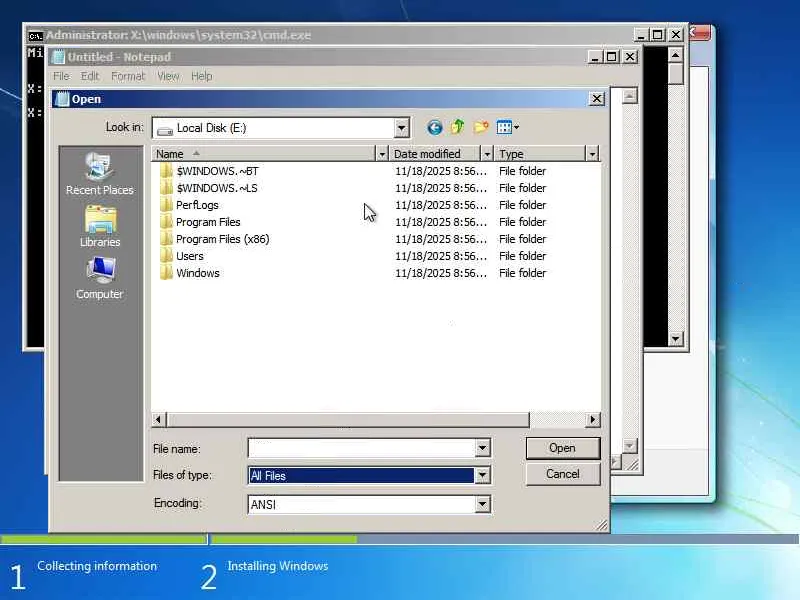The image size is (800, 600).
Task: Select the Users folder icon
Action: (166, 256)
